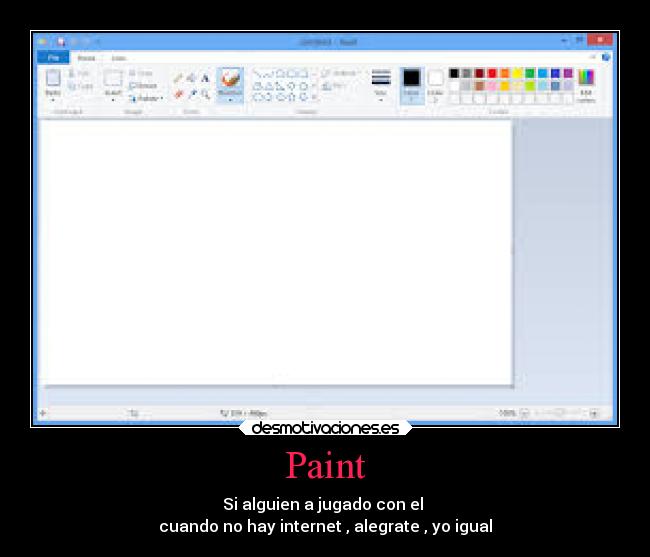Choose the Select rectangle tool
Screen dimensions: 650x557
coord(113,78)
